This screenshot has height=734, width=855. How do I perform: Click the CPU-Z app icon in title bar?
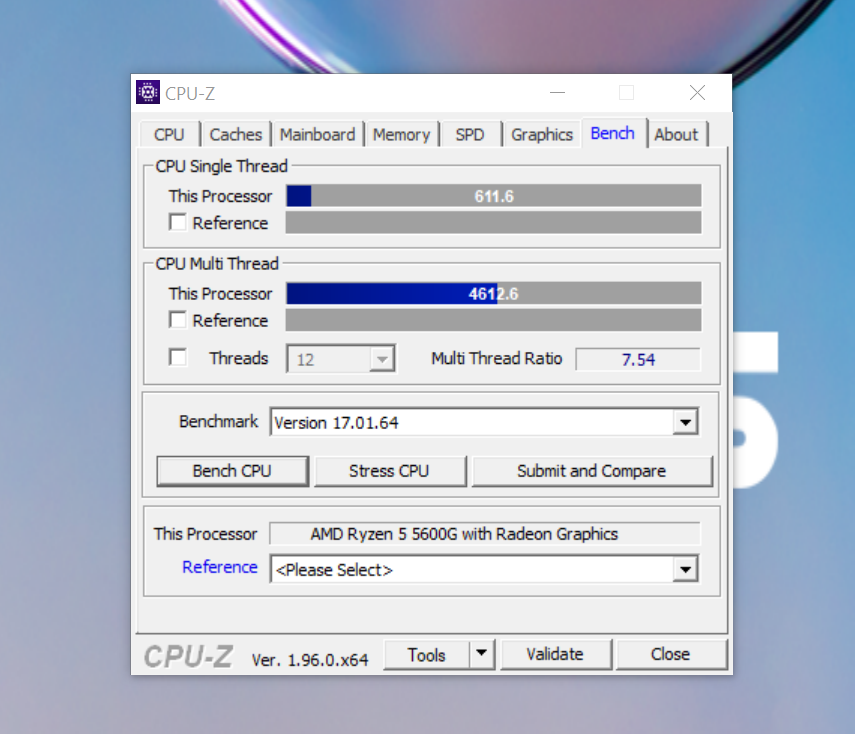point(148,92)
